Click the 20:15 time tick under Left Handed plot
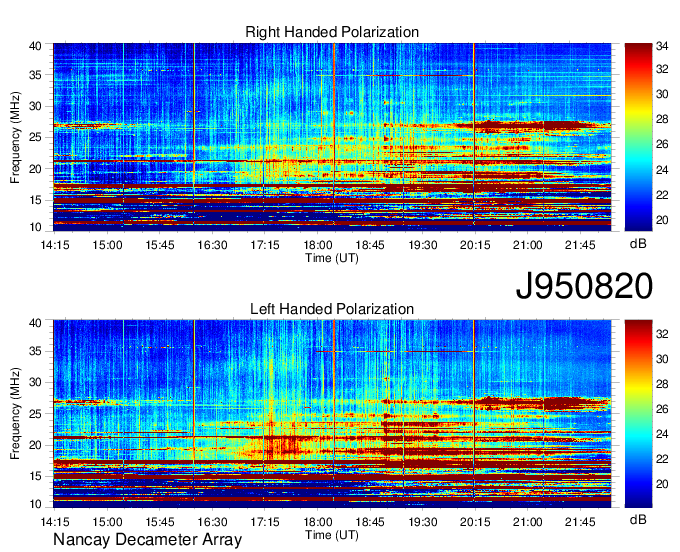Image resolution: width=680 pixels, height=552 pixels. point(475,522)
